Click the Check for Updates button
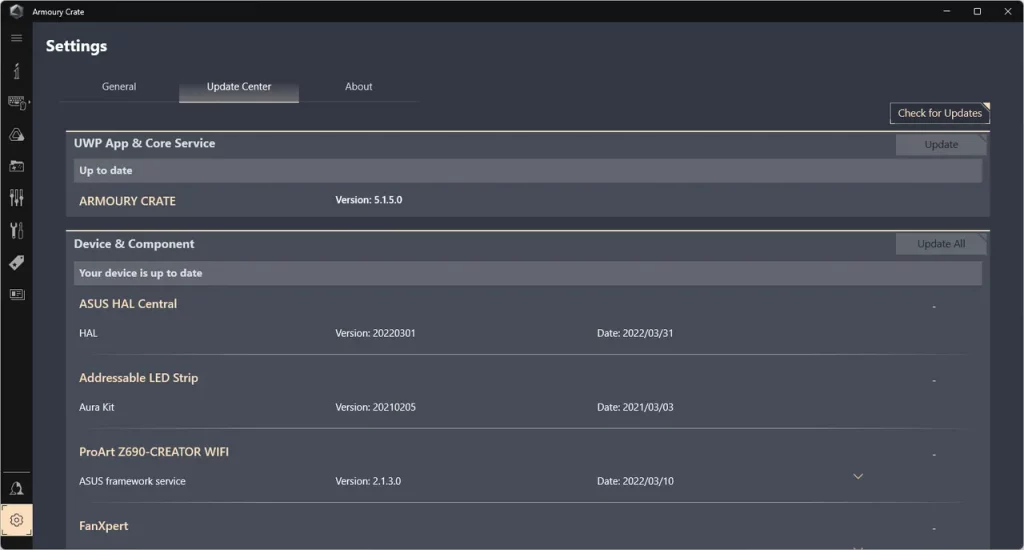The width and height of the screenshot is (1024, 550). (940, 113)
